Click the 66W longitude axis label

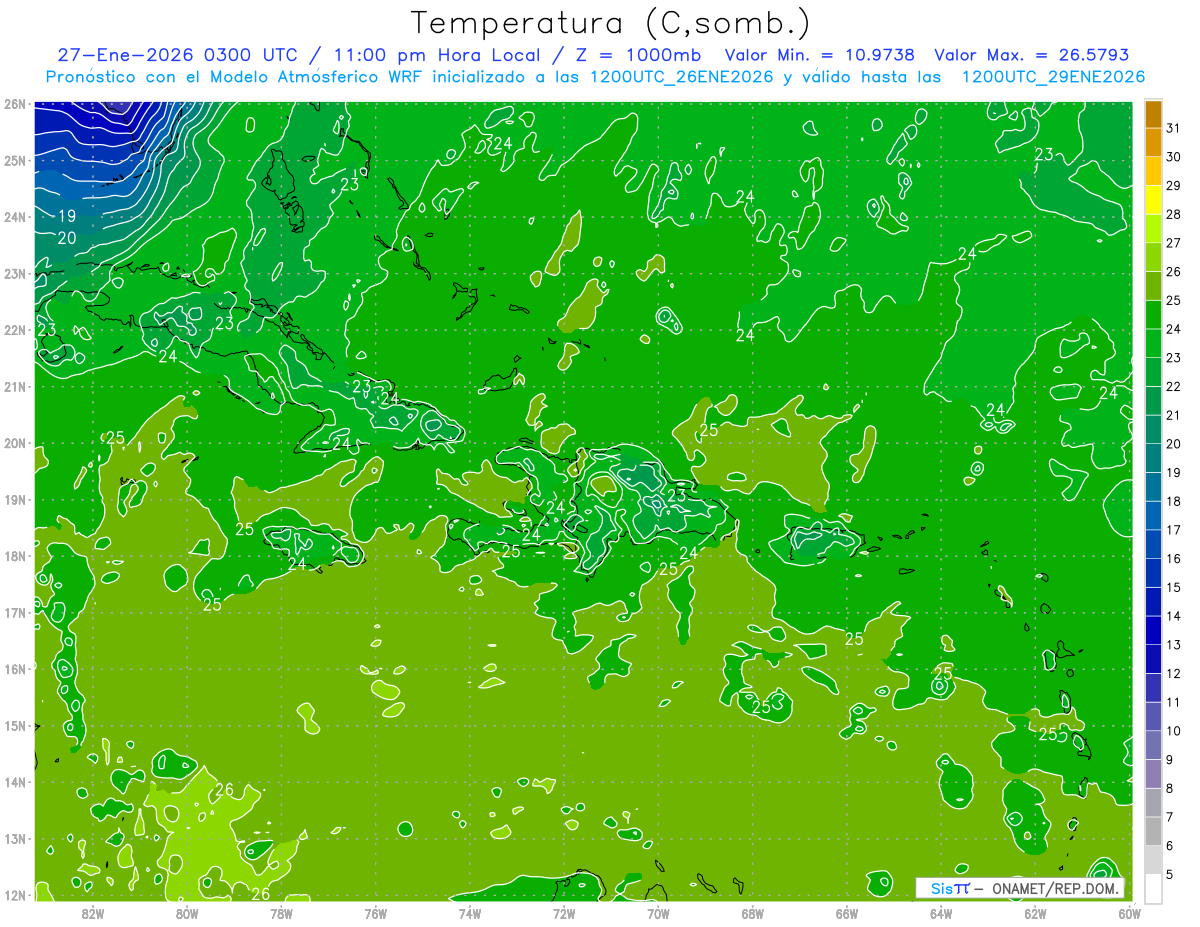847,912
